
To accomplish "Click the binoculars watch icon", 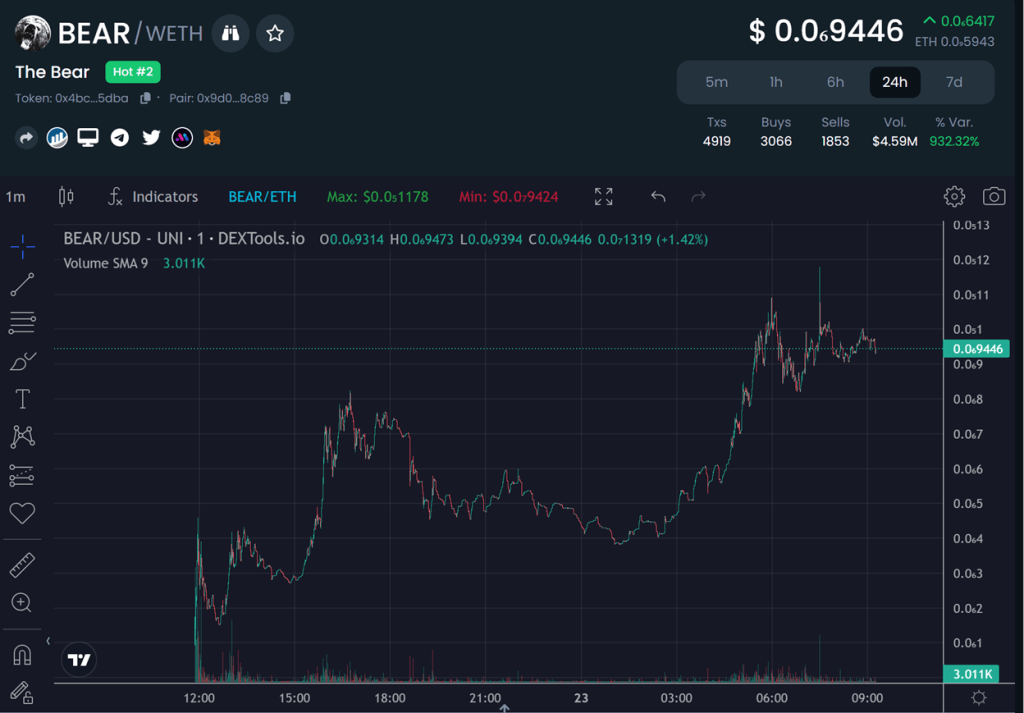I will click(231, 33).
